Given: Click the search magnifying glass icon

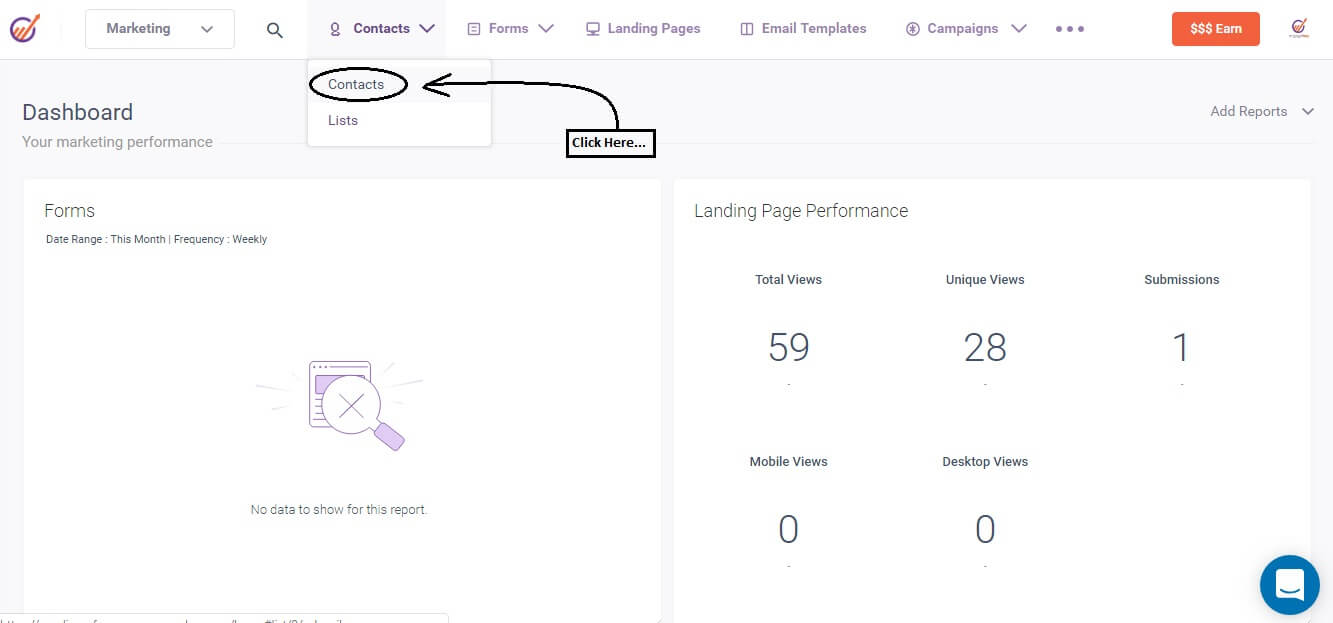Looking at the screenshot, I should click(x=274, y=29).
